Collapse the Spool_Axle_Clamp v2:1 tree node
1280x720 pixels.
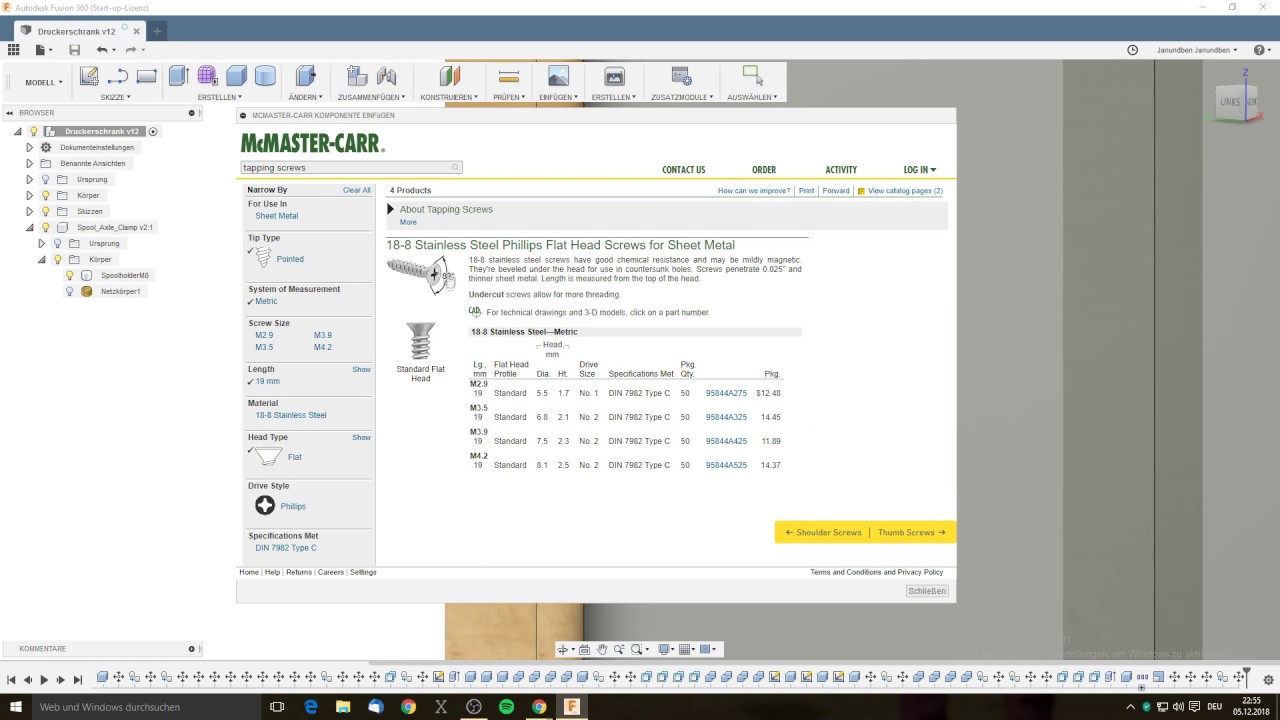(30, 227)
